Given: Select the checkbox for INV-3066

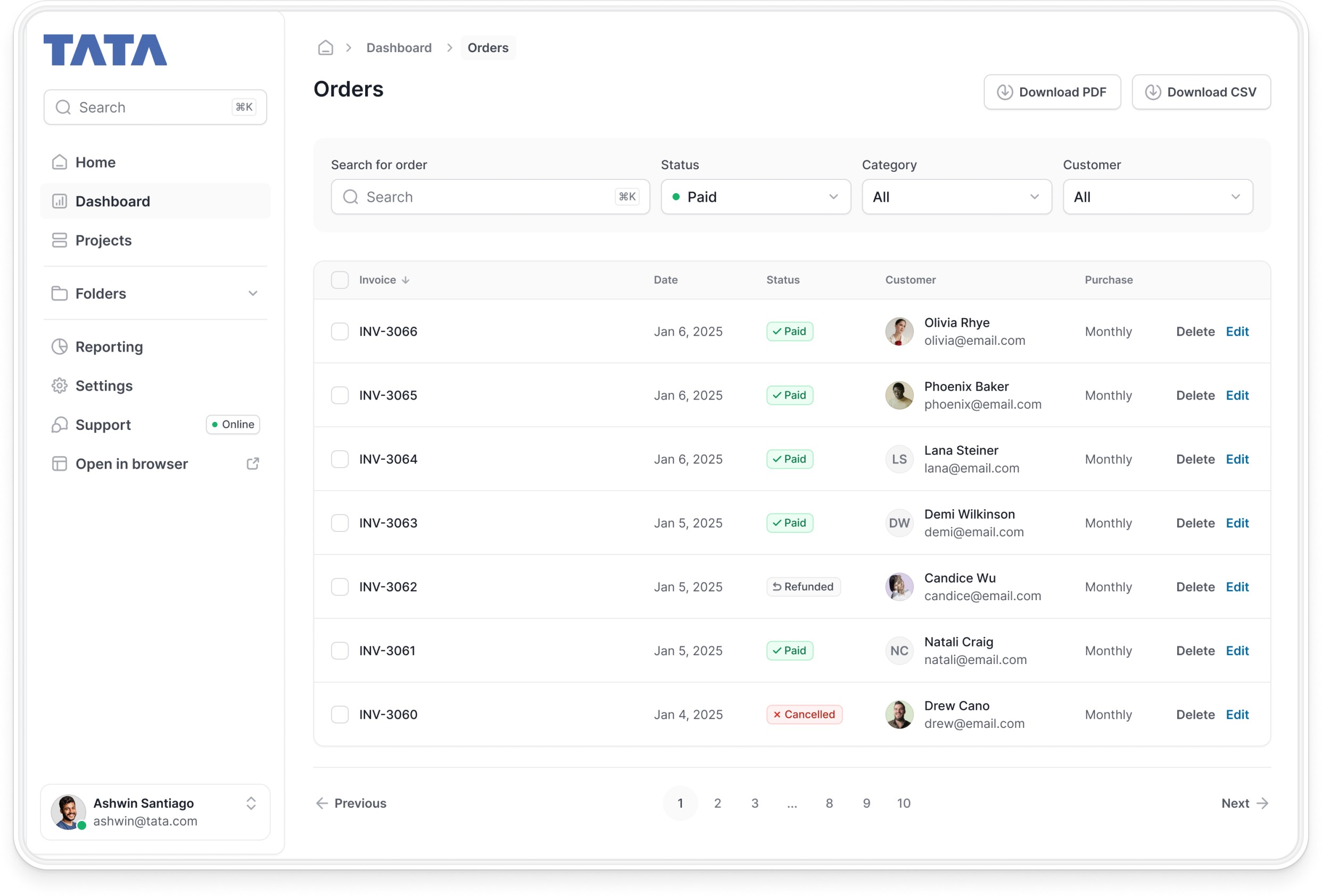Looking at the screenshot, I should point(340,331).
